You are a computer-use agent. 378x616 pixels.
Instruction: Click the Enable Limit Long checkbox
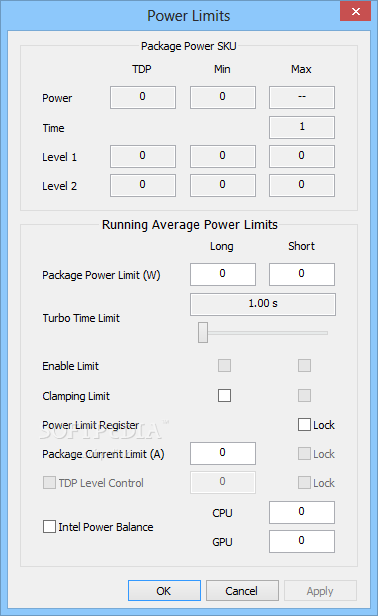(x=224, y=365)
